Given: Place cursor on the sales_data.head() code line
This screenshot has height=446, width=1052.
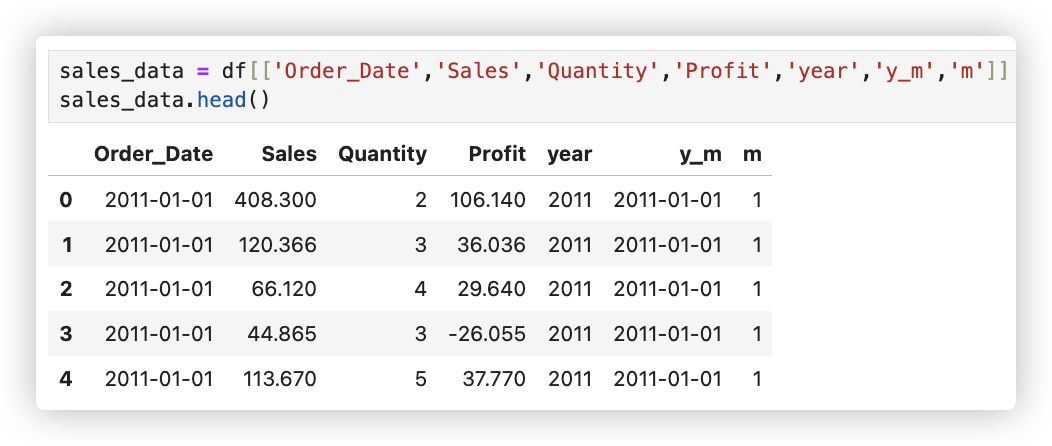Looking at the screenshot, I should (x=164, y=101).
